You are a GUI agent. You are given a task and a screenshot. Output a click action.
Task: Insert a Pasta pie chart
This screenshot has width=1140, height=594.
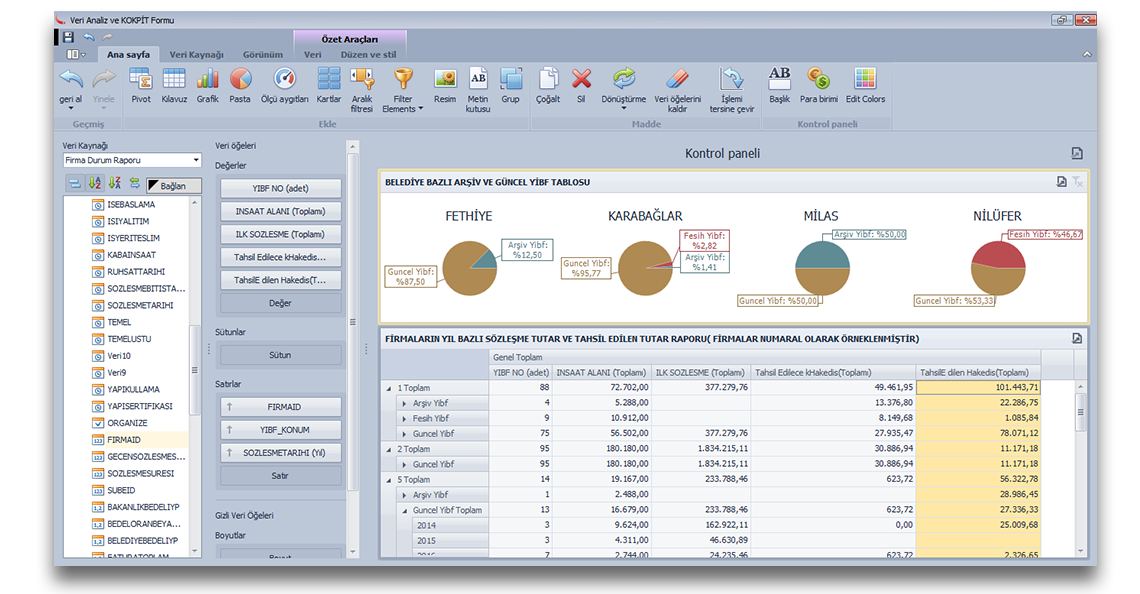point(240,84)
